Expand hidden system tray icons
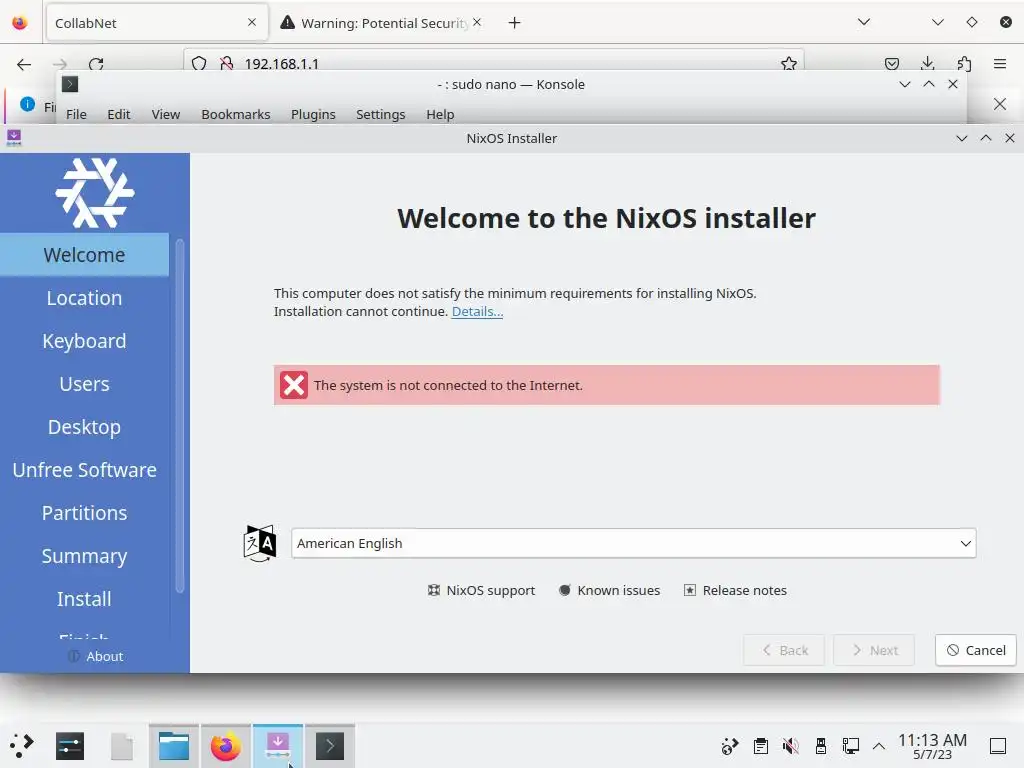 pos(879,746)
